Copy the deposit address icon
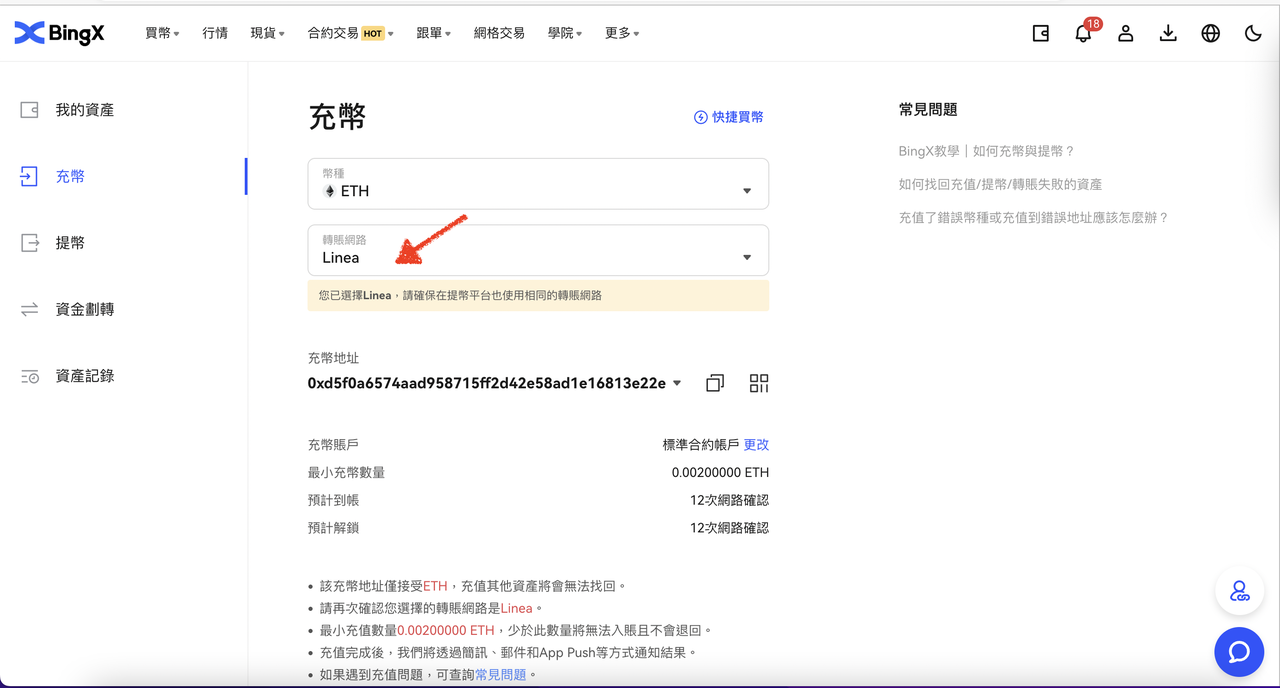Image resolution: width=1280 pixels, height=688 pixels. click(x=715, y=383)
